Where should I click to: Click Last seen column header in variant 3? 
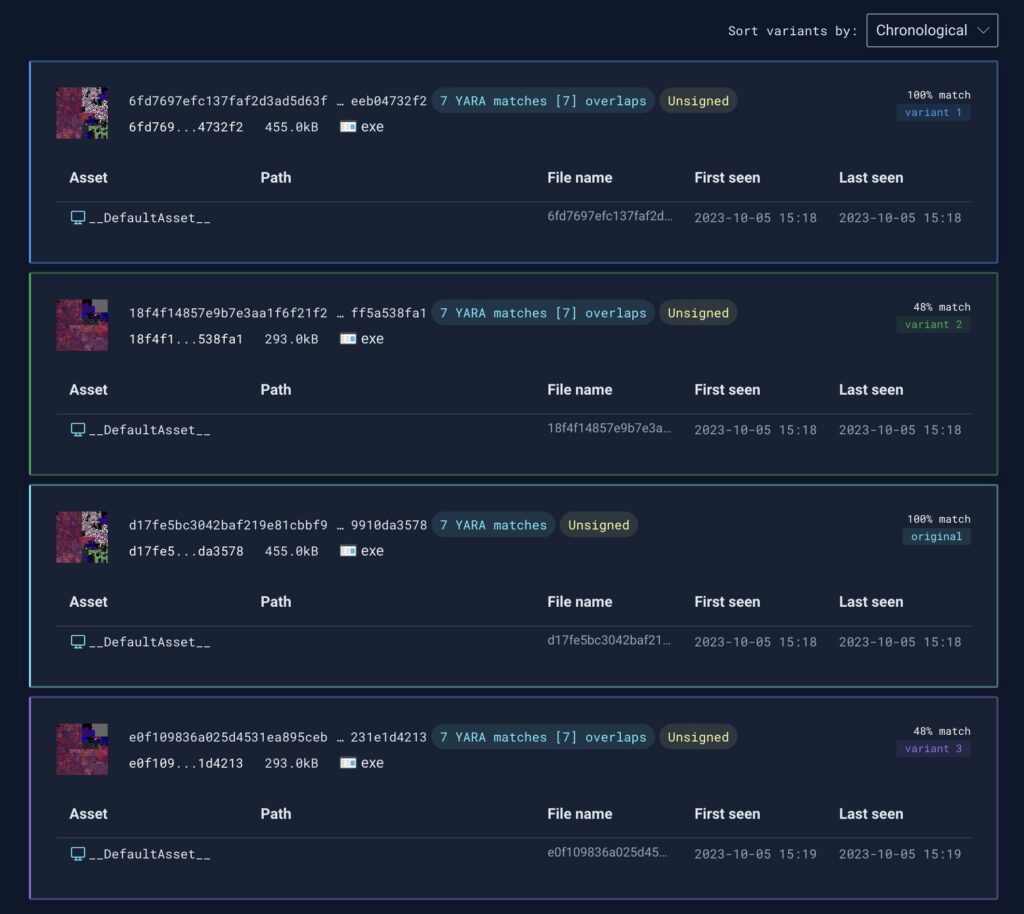(870, 814)
